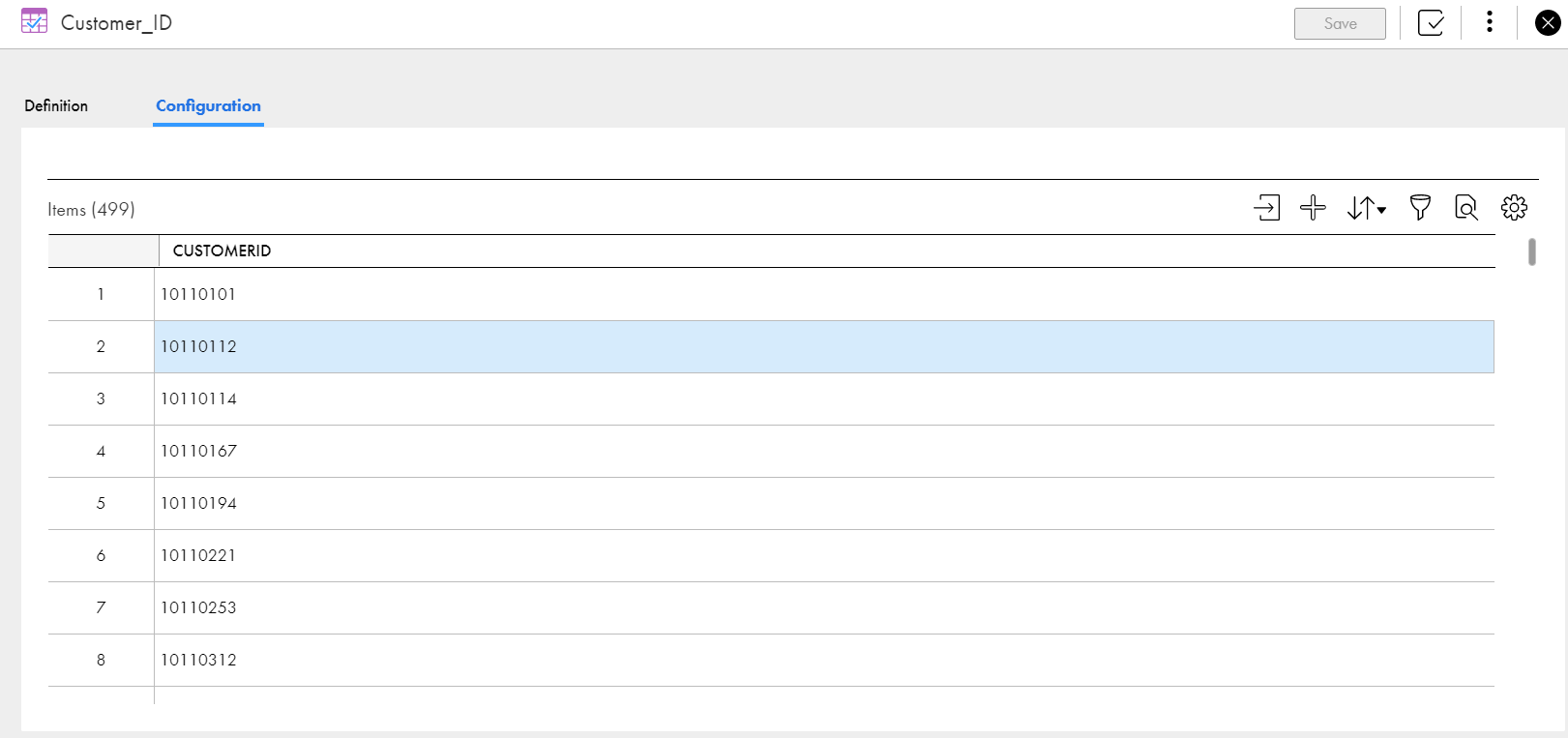
Task: Select the Configuration tab
Action: (208, 106)
